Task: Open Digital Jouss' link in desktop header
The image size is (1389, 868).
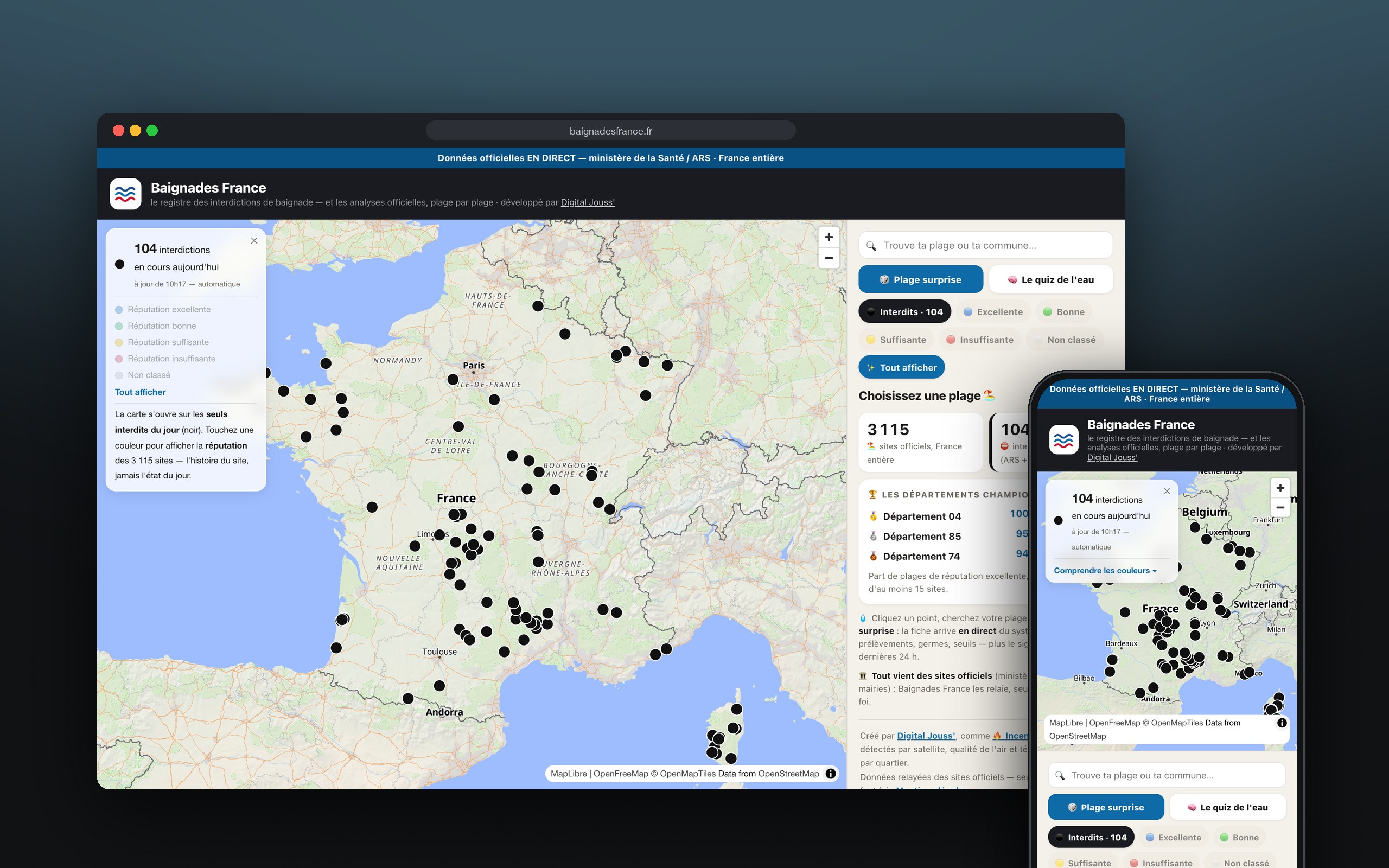Action: click(x=588, y=202)
